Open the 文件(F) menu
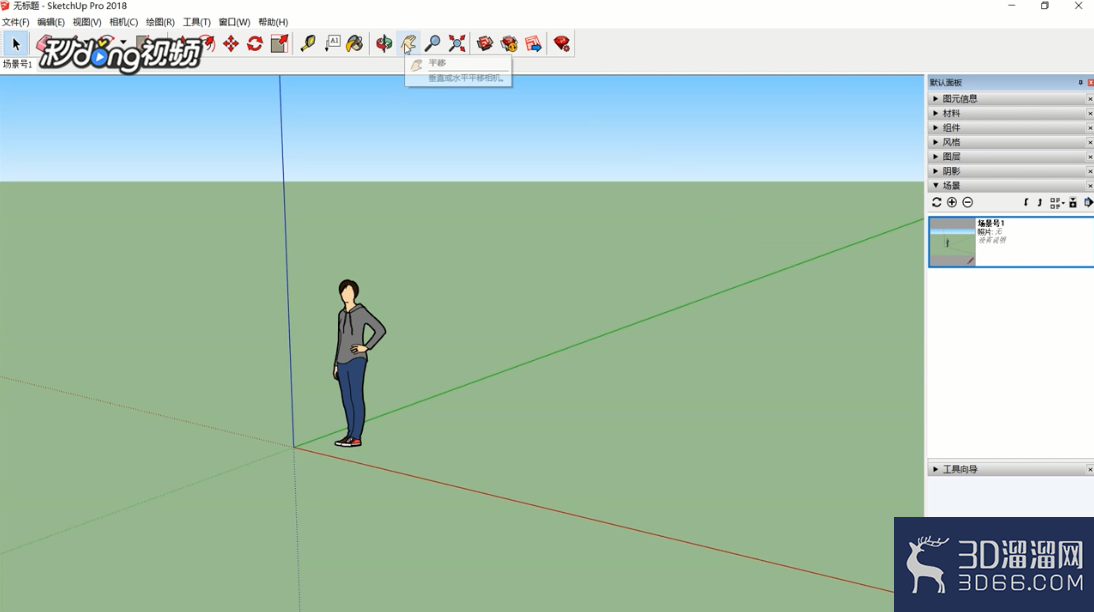The height and width of the screenshot is (612, 1094). tap(15, 22)
